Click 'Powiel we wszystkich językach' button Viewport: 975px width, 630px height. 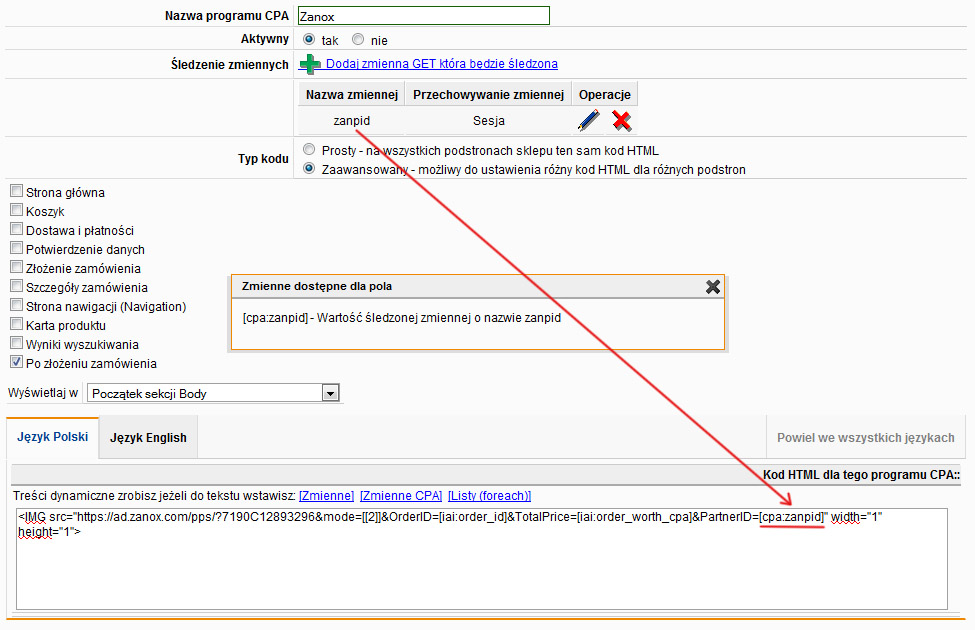(865, 437)
